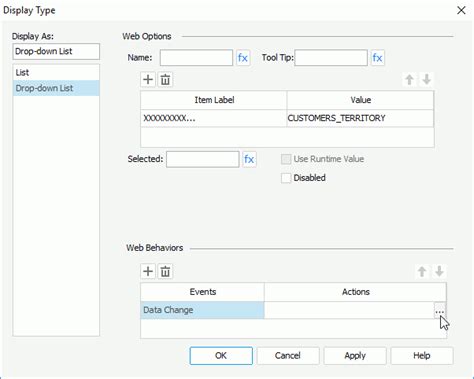Image resolution: width=474 pixels, height=379 pixels.
Task: Focus the Tool Tip input field
Action: (331, 58)
